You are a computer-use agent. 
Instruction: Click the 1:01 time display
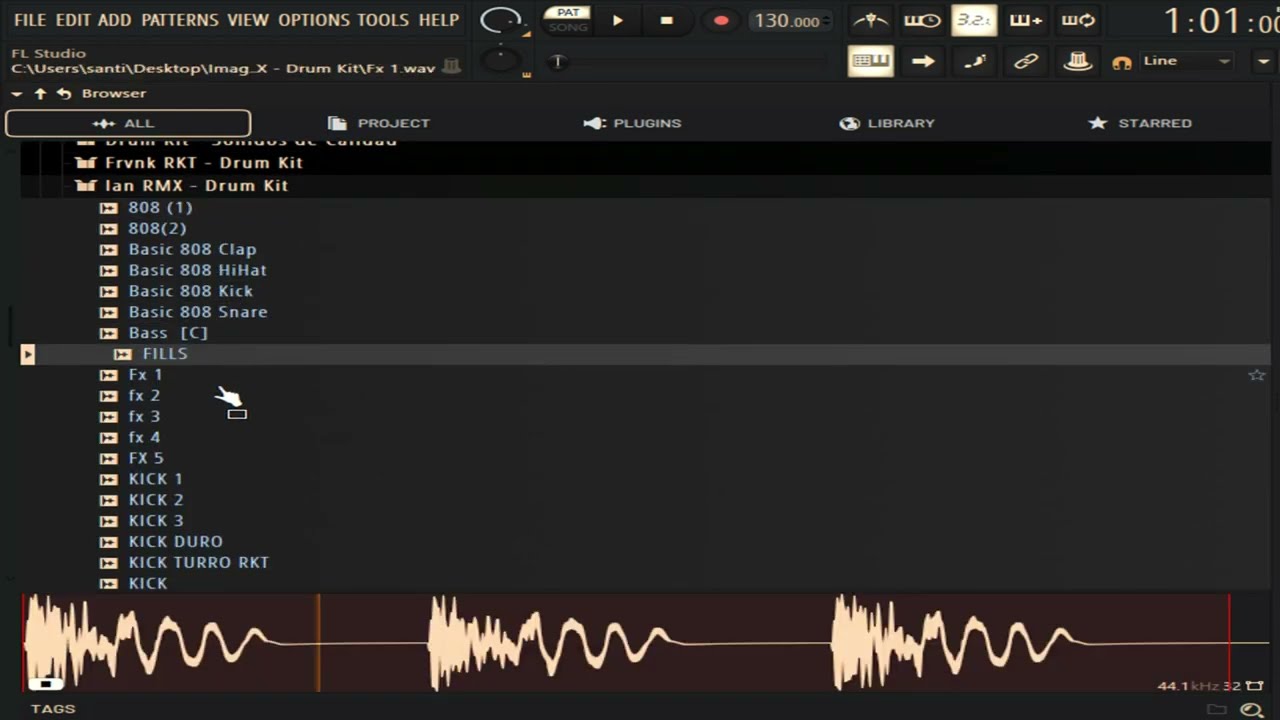tap(1220, 21)
